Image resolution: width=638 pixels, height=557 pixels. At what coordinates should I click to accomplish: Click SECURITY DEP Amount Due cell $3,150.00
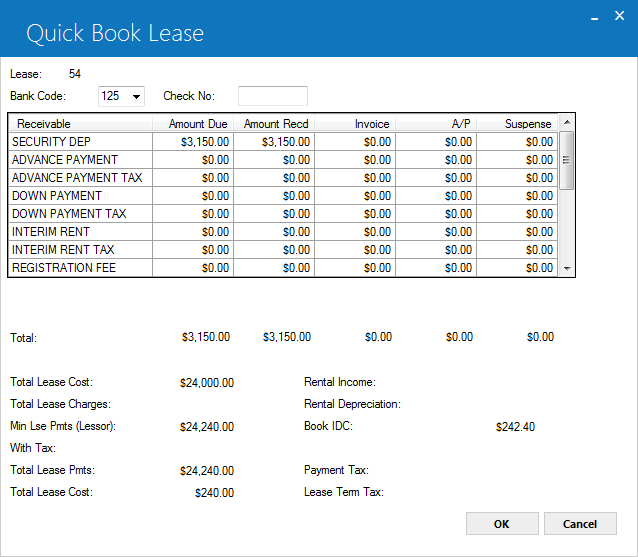click(193, 142)
